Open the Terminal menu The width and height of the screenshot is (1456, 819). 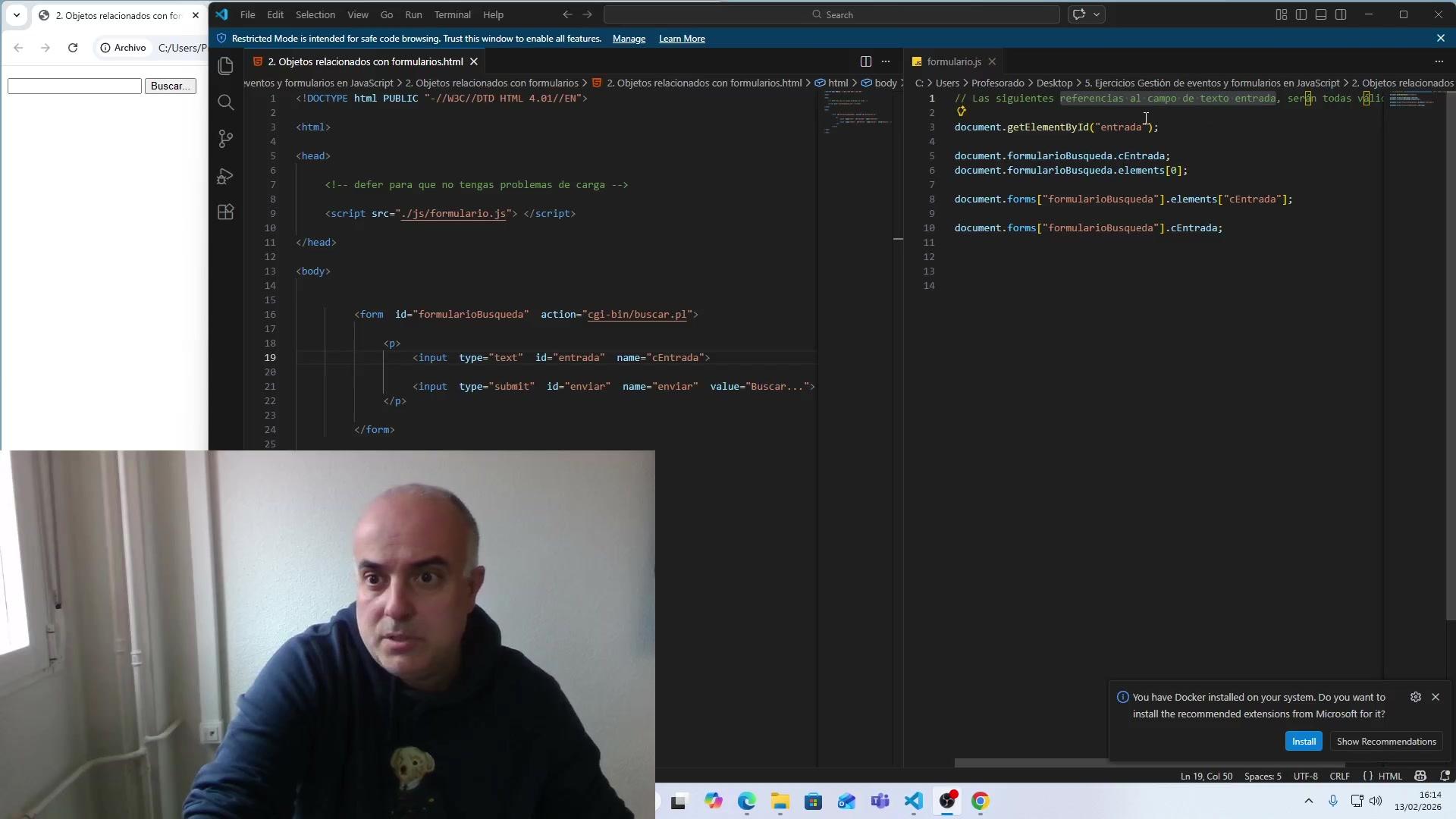point(453,14)
